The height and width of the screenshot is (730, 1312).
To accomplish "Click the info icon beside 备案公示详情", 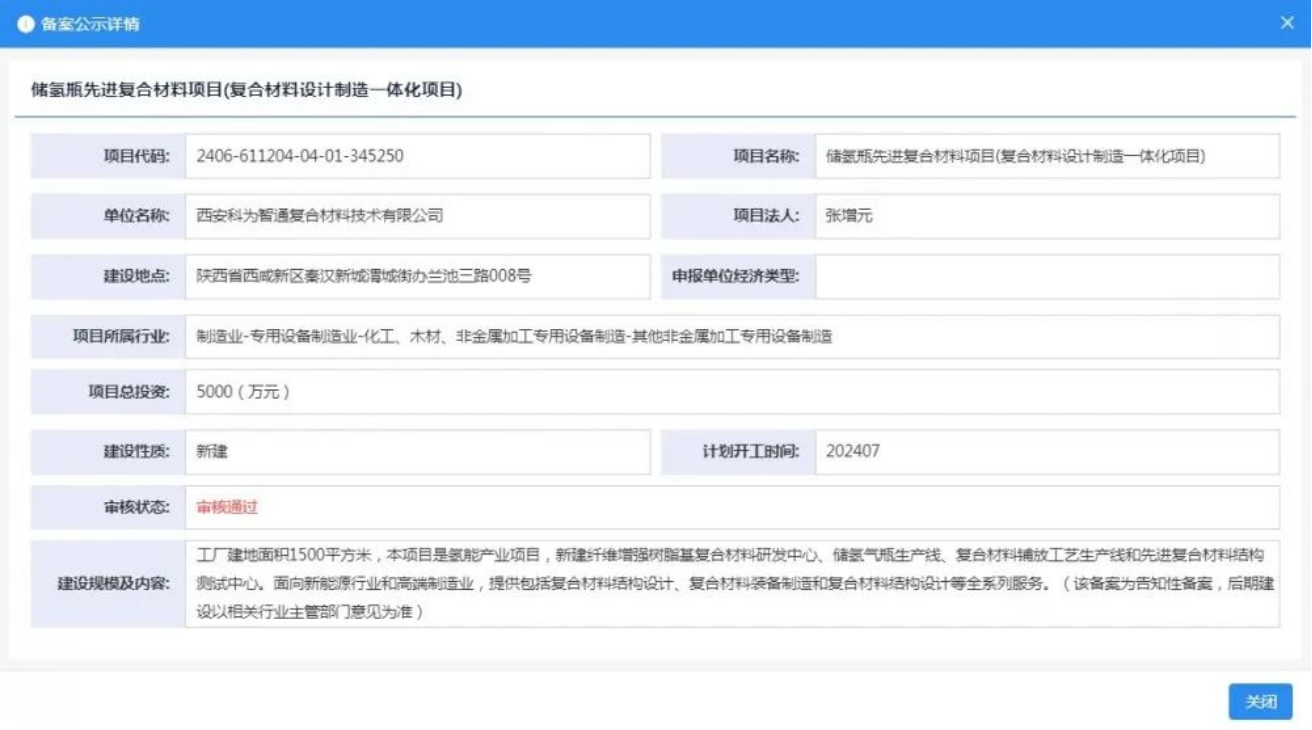I will click(26, 24).
